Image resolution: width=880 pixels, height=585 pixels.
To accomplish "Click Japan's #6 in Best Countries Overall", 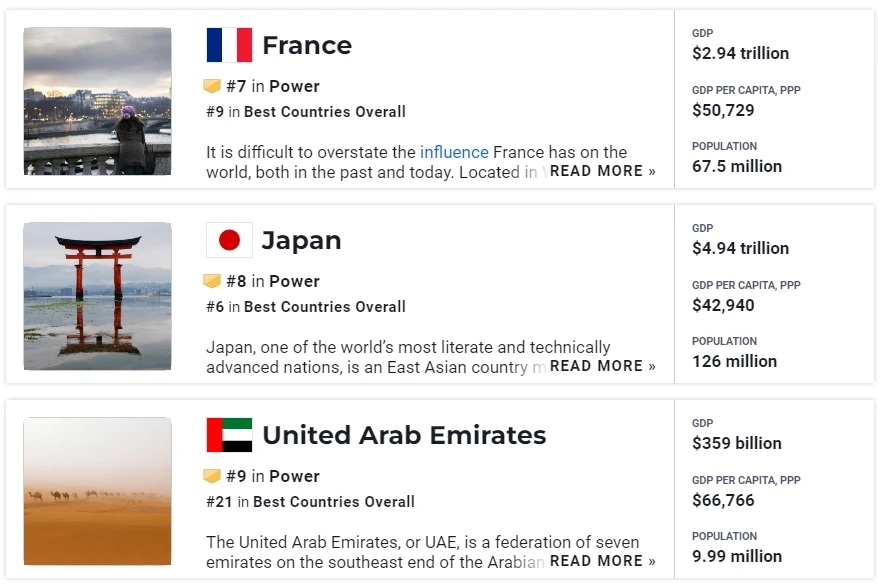I will pyautogui.click(x=306, y=307).
